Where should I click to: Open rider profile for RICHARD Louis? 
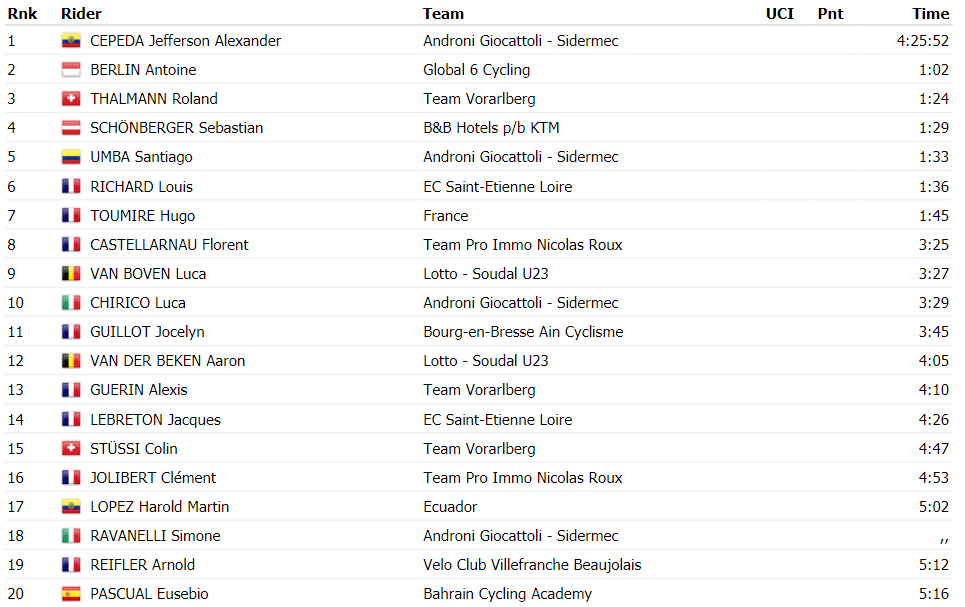click(x=142, y=187)
